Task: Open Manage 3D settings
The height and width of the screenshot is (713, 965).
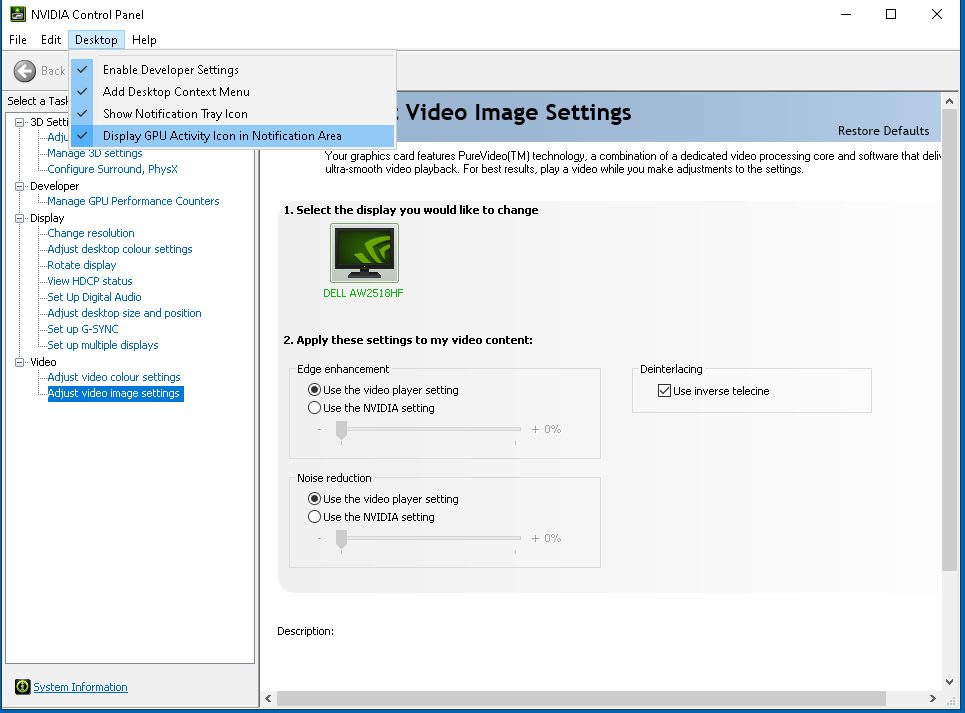Action: point(95,153)
